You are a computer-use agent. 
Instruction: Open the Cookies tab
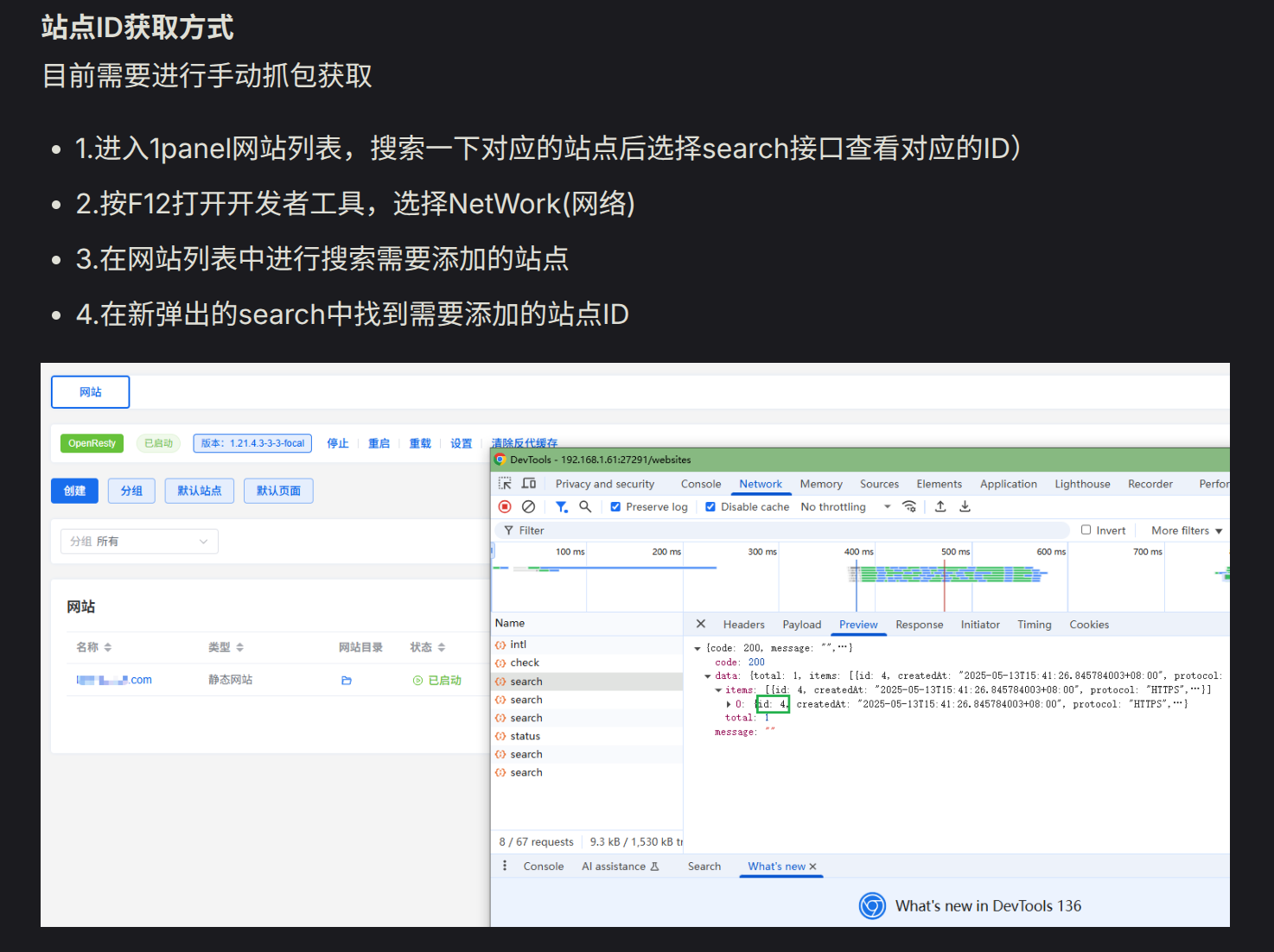[x=1089, y=625]
